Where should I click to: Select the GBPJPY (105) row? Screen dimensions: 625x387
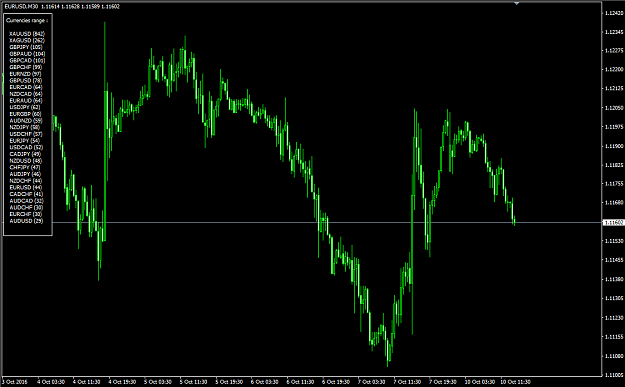[26, 47]
